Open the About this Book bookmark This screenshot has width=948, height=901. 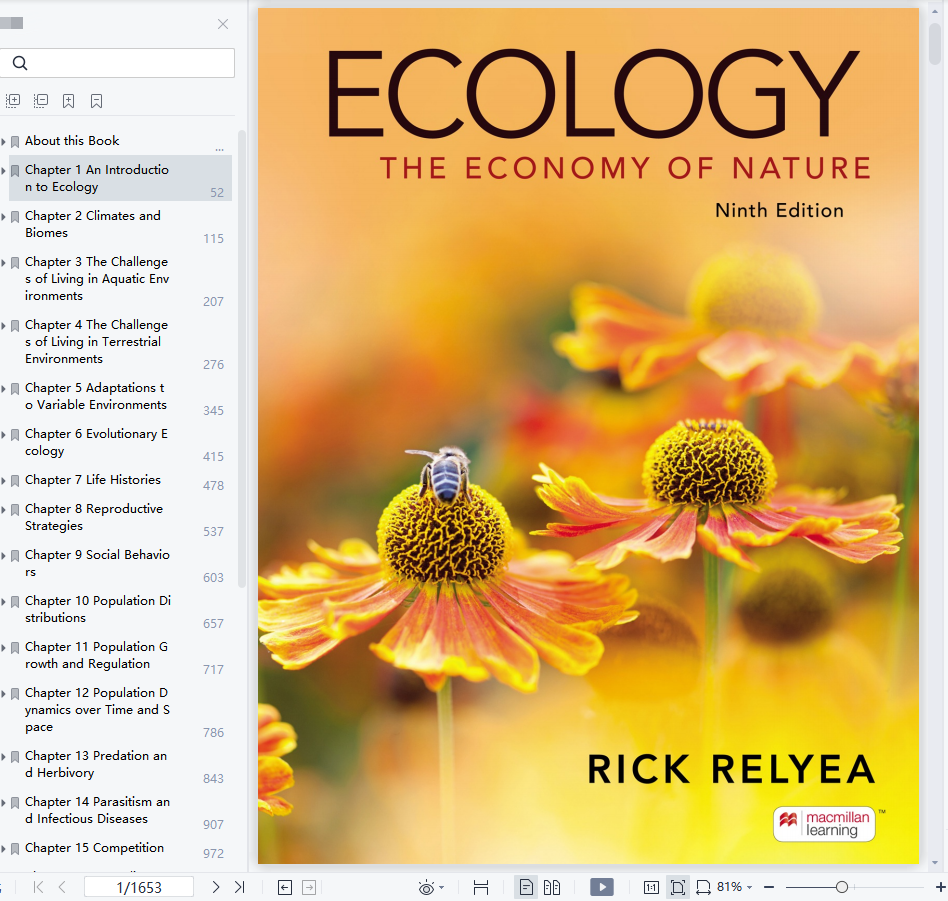coord(72,141)
